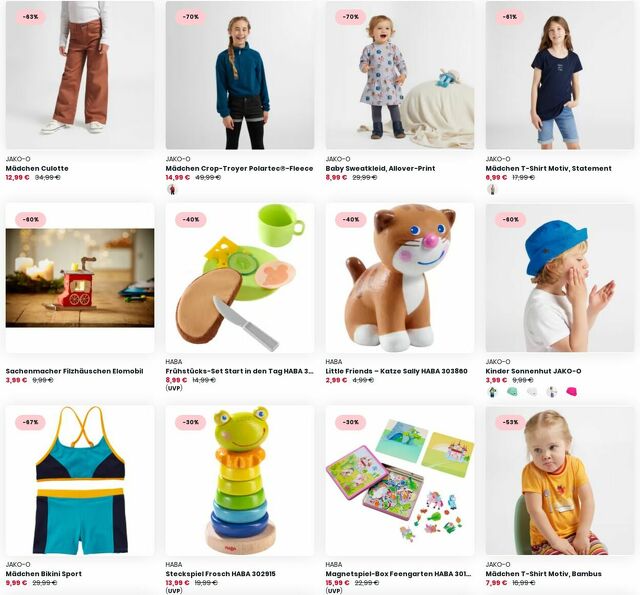The height and width of the screenshot is (595, 640).
Task: Select the color variant under Crop-Troyer Fleece
Action: [172, 189]
